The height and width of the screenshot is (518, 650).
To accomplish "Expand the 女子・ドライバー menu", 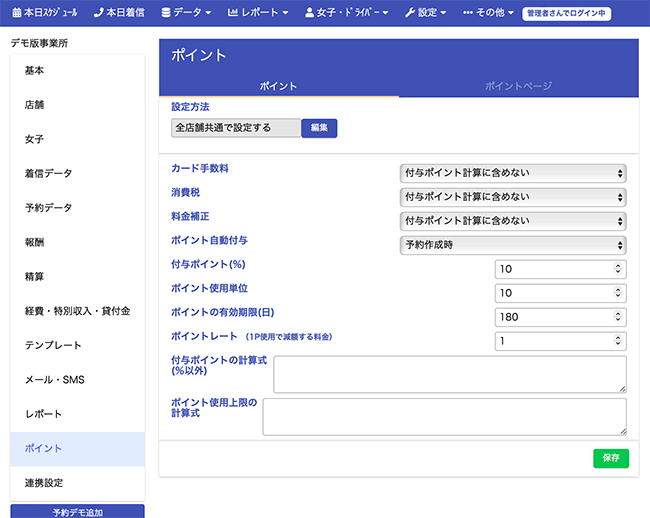I will [x=347, y=13].
